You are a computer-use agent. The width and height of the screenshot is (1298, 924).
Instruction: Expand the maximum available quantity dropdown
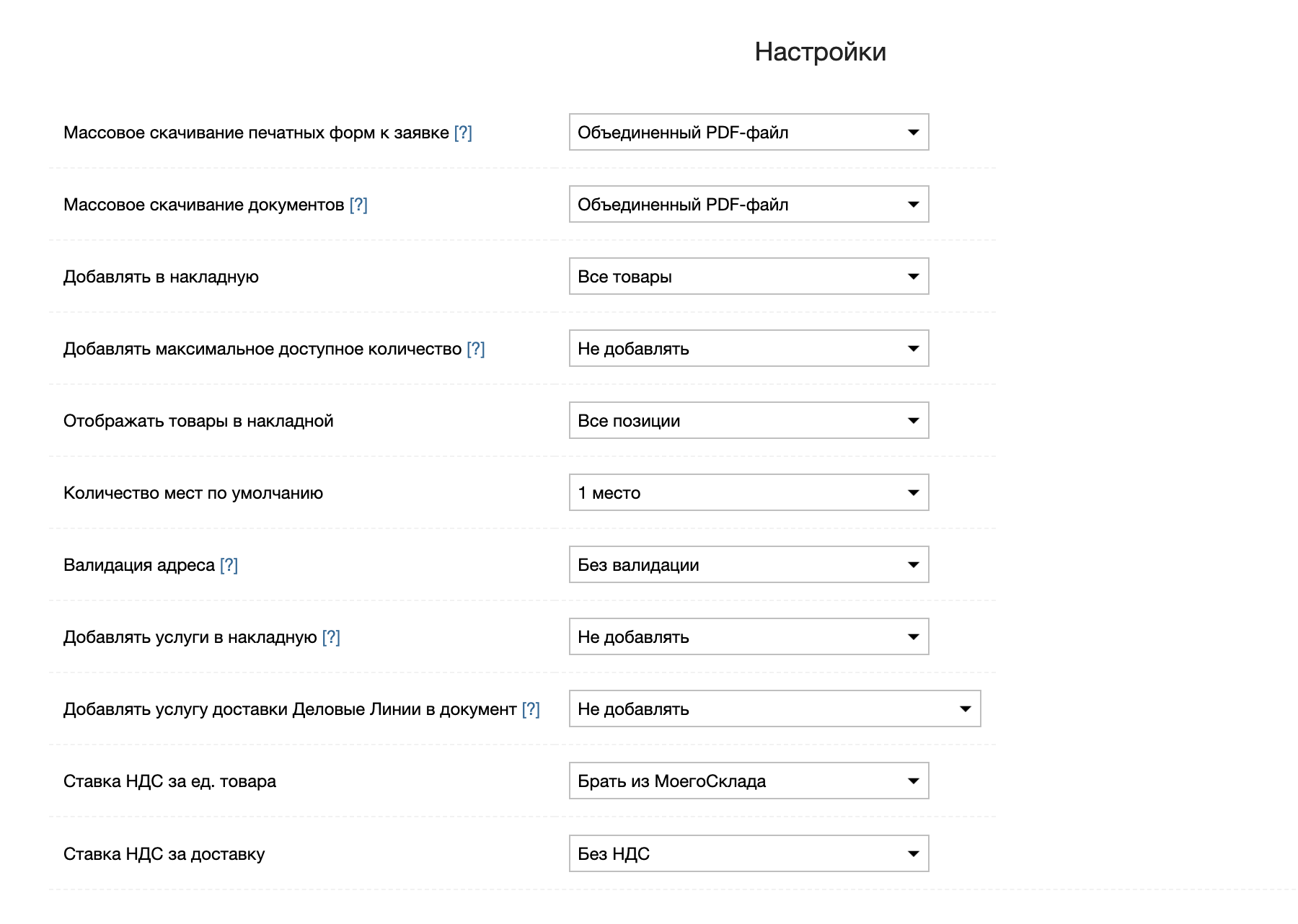tap(749, 349)
